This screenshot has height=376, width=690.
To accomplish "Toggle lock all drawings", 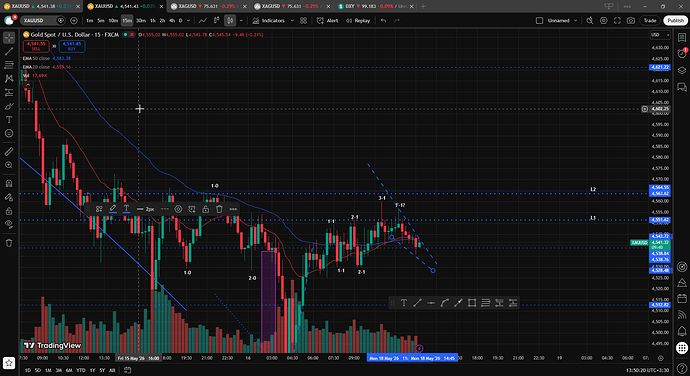I will click(9, 211).
